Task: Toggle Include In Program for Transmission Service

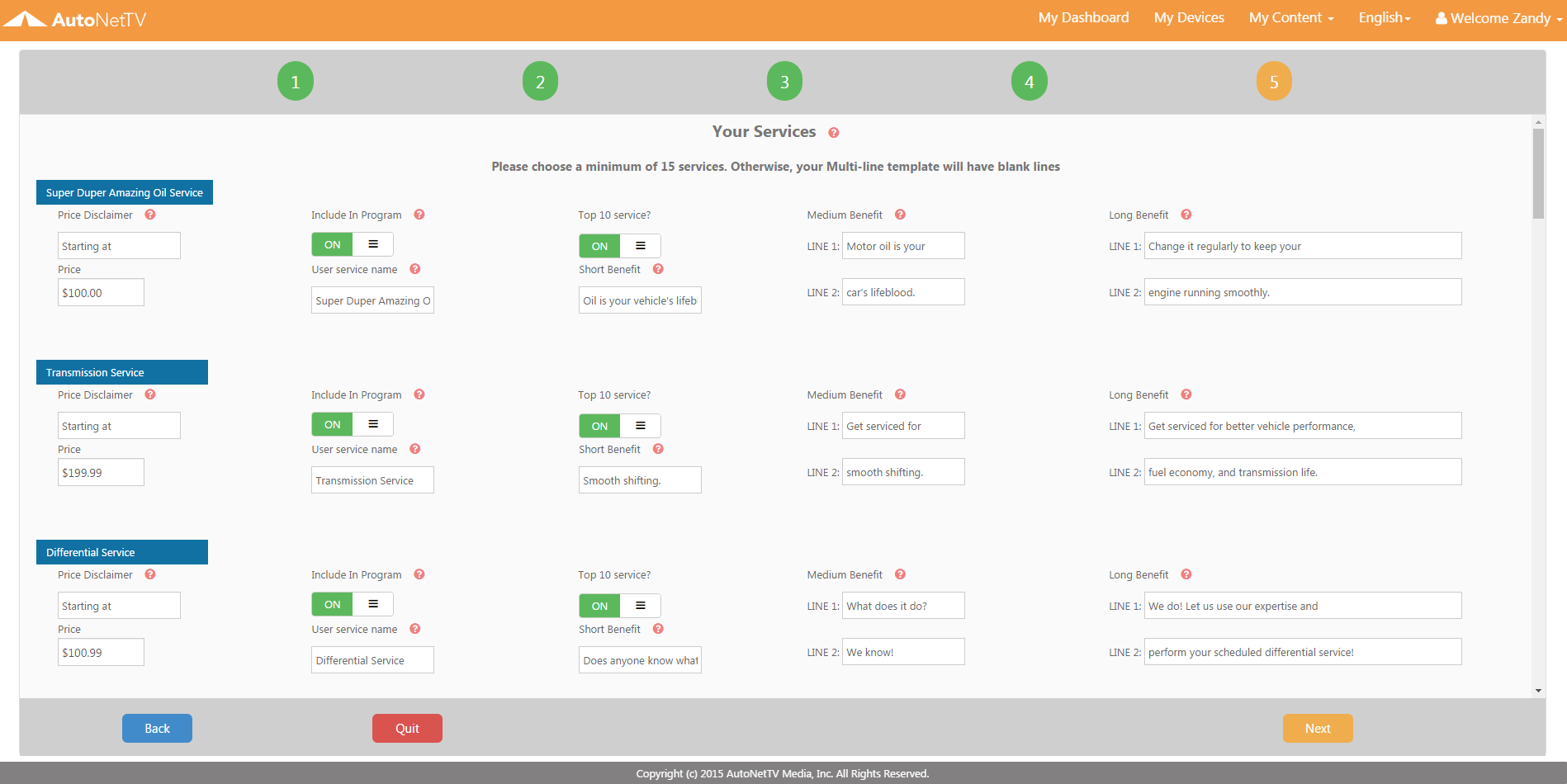Action: point(353,424)
